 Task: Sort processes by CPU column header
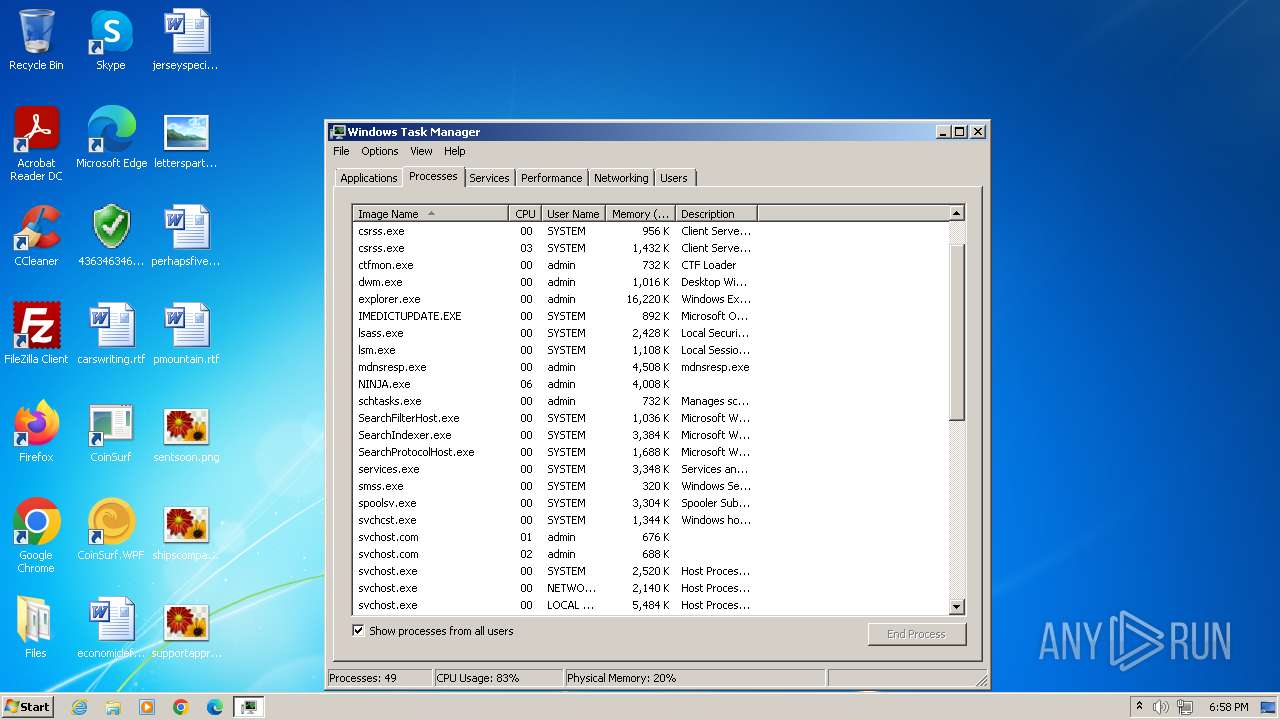tap(525, 213)
